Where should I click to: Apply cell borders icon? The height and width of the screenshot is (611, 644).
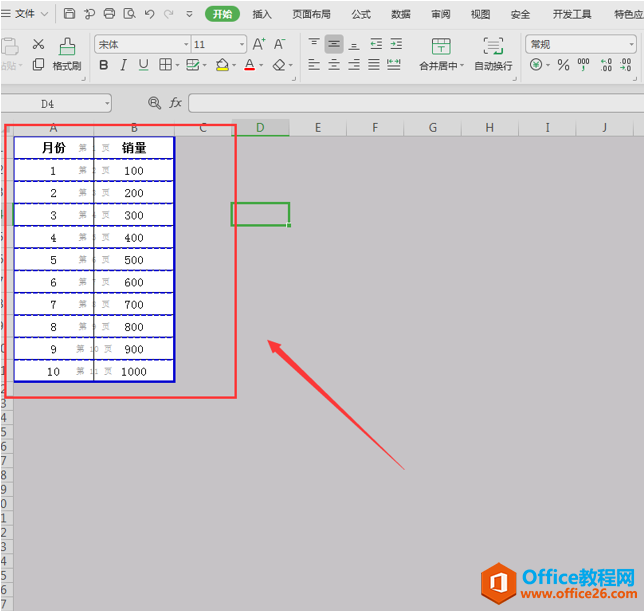(x=166, y=64)
